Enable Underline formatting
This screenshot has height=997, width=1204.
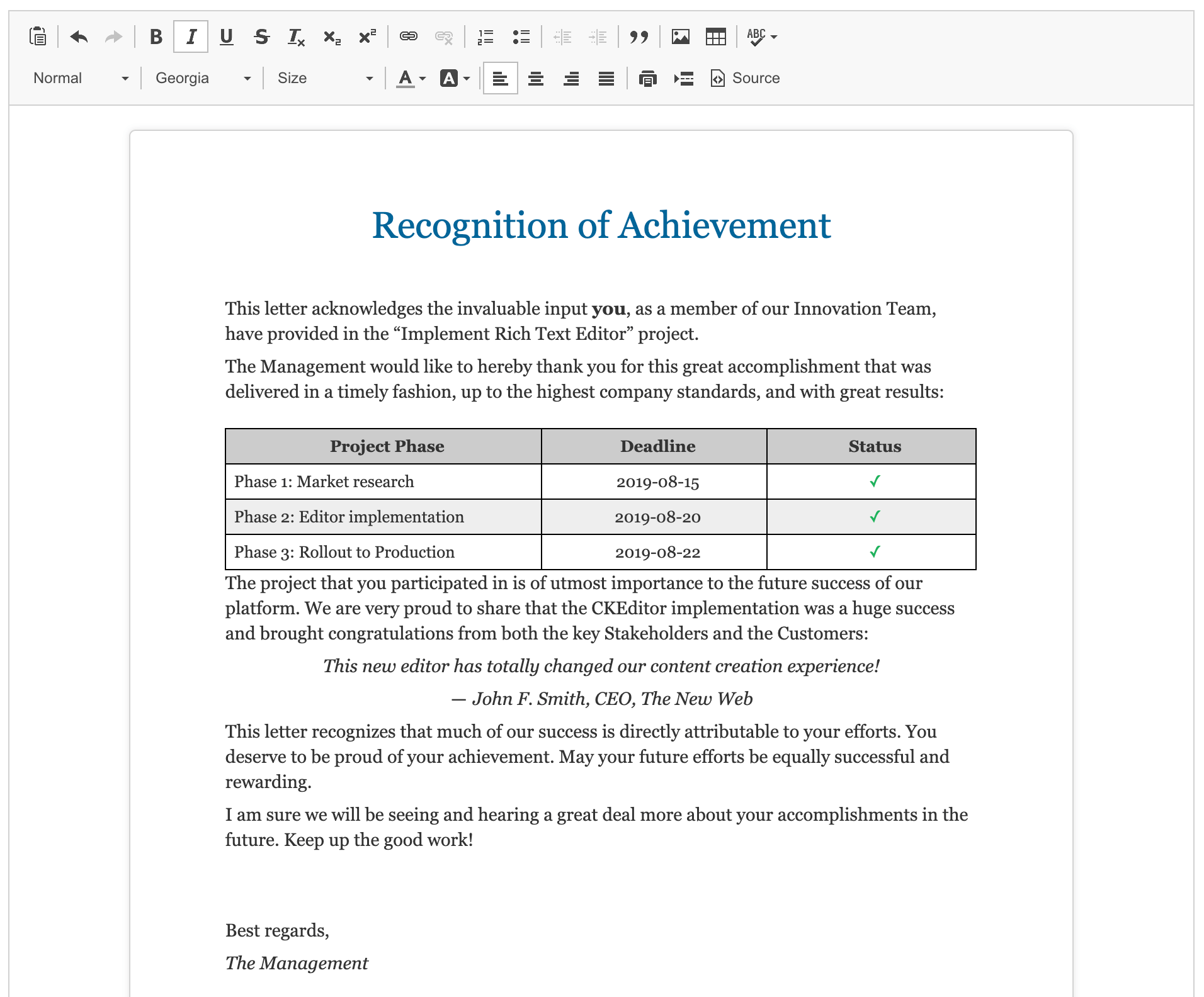(x=226, y=37)
